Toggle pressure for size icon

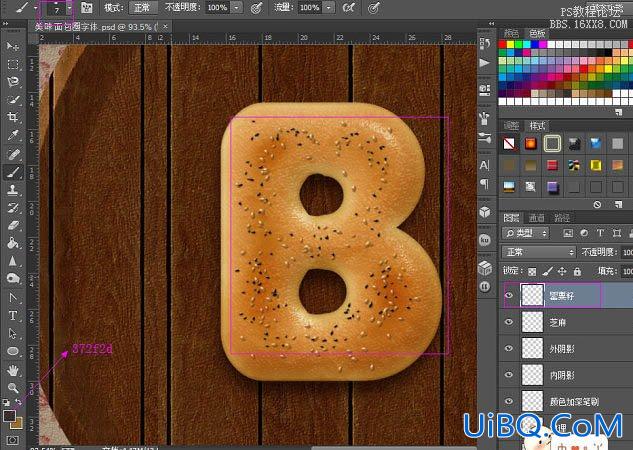click(374, 7)
